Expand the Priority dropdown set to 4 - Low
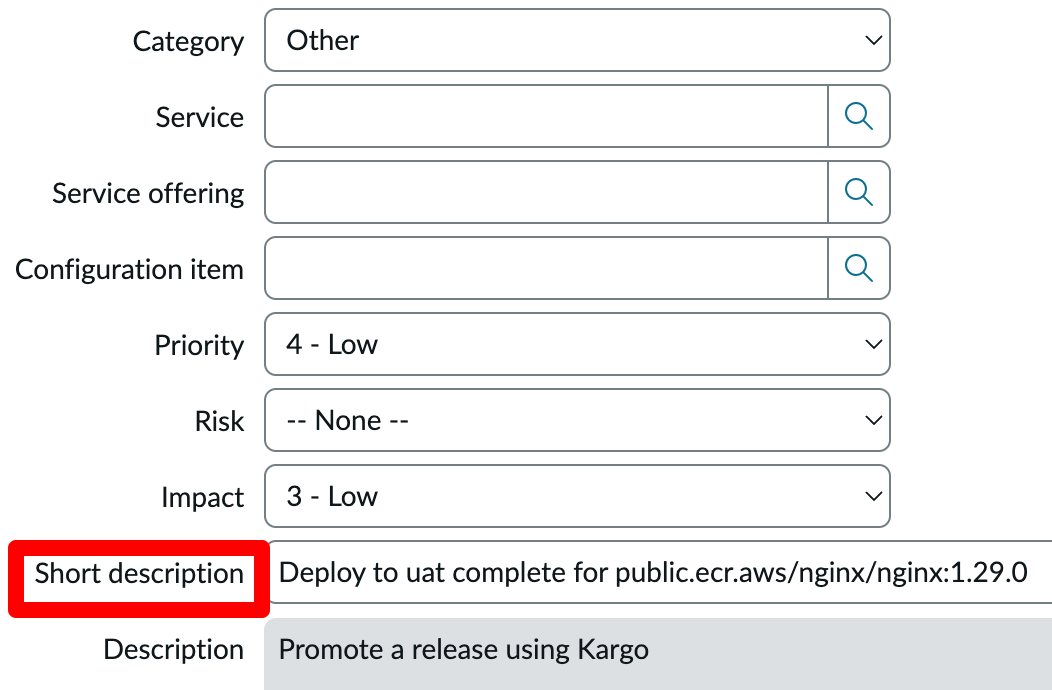The width and height of the screenshot is (1052, 690). click(x=577, y=344)
